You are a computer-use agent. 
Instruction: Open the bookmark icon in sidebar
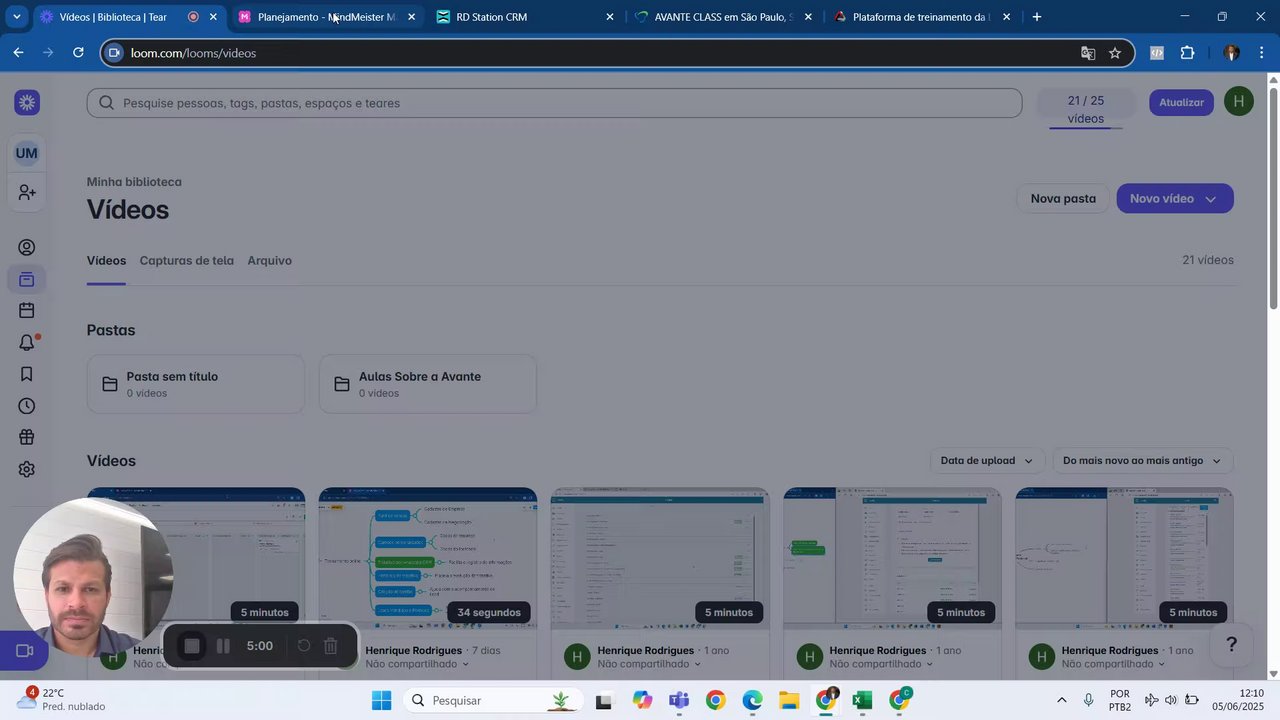coord(27,374)
